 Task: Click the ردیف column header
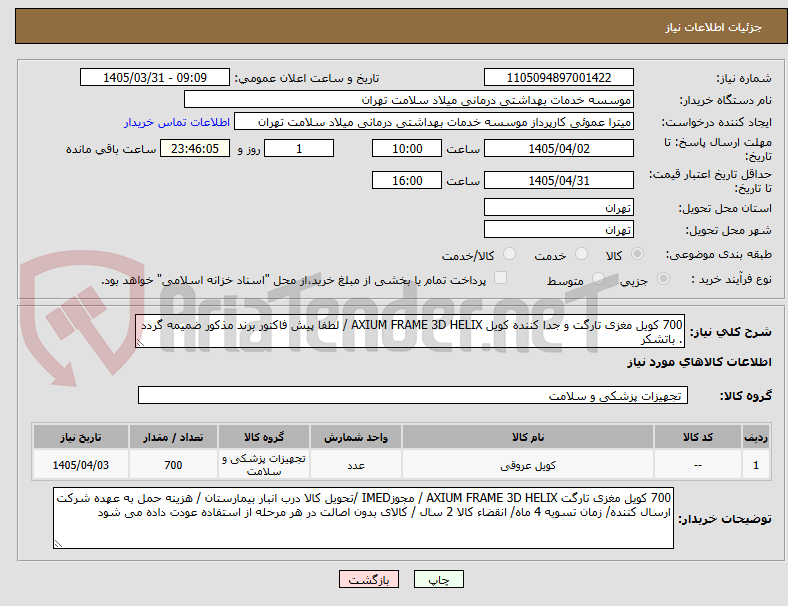[755, 437]
